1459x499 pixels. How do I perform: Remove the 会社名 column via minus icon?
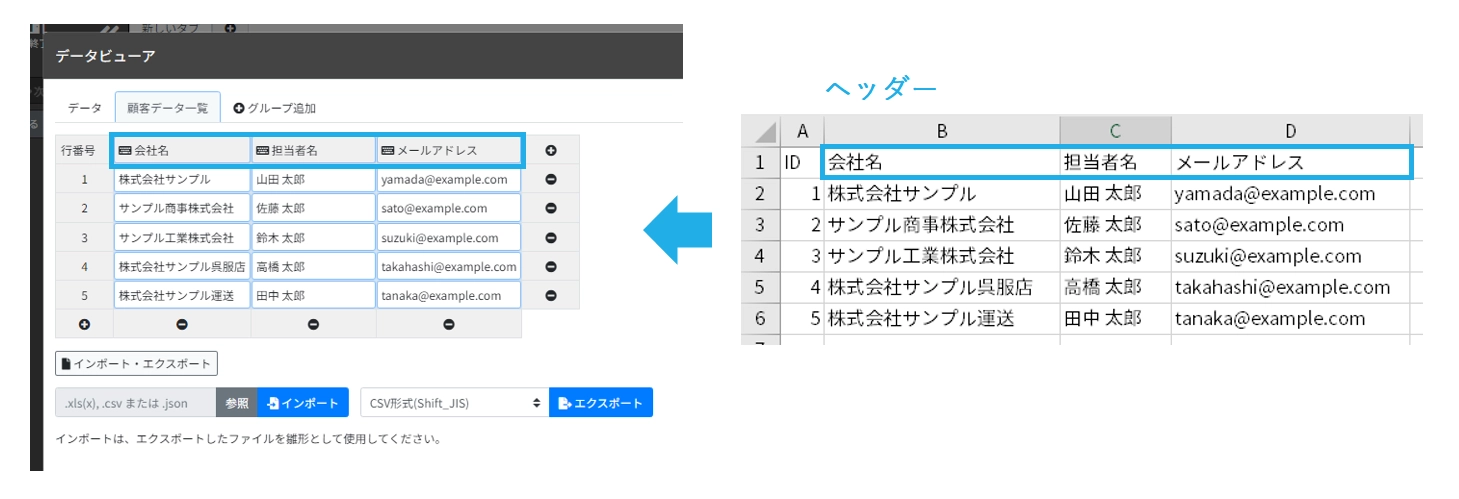click(182, 324)
